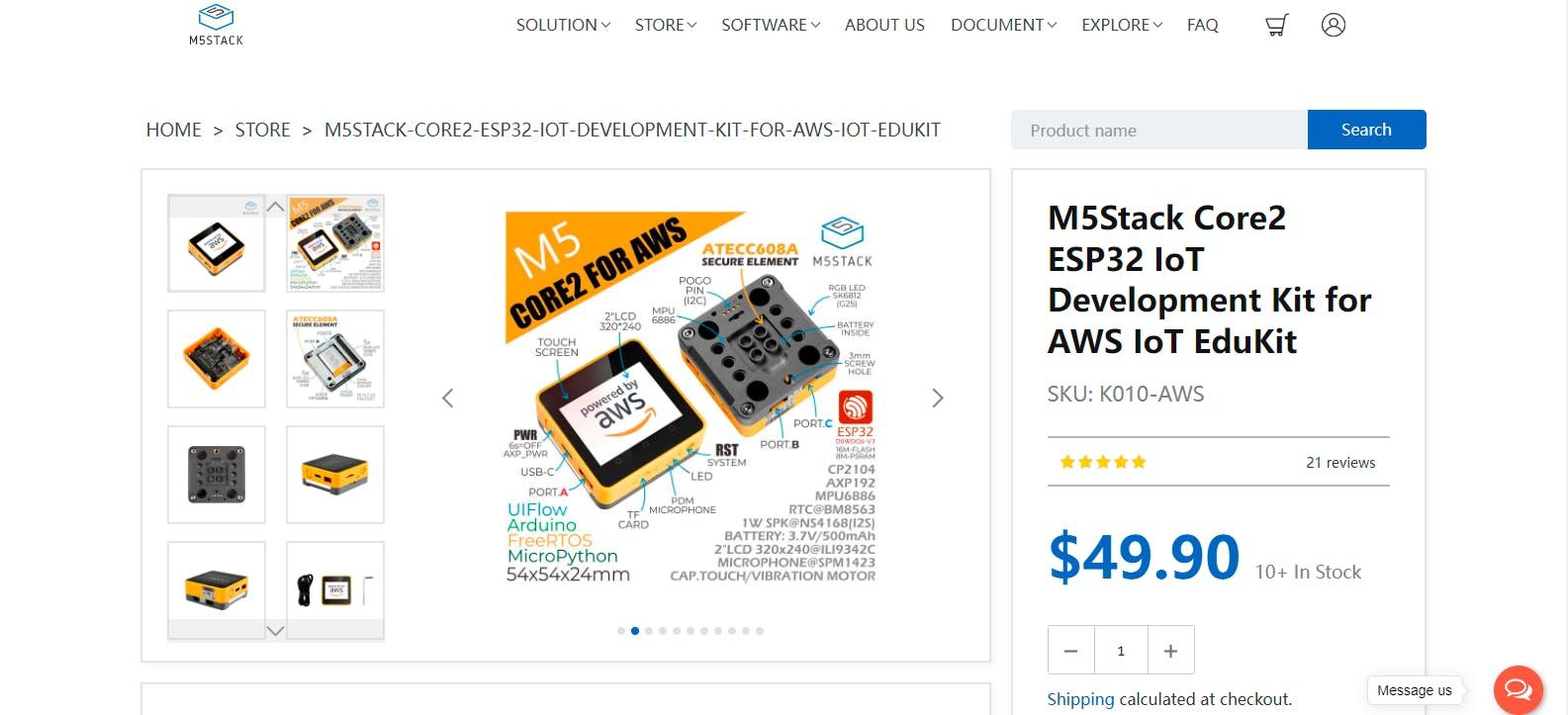Select the orange circuit board thumbnail
1568x715 pixels.
coord(217,358)
